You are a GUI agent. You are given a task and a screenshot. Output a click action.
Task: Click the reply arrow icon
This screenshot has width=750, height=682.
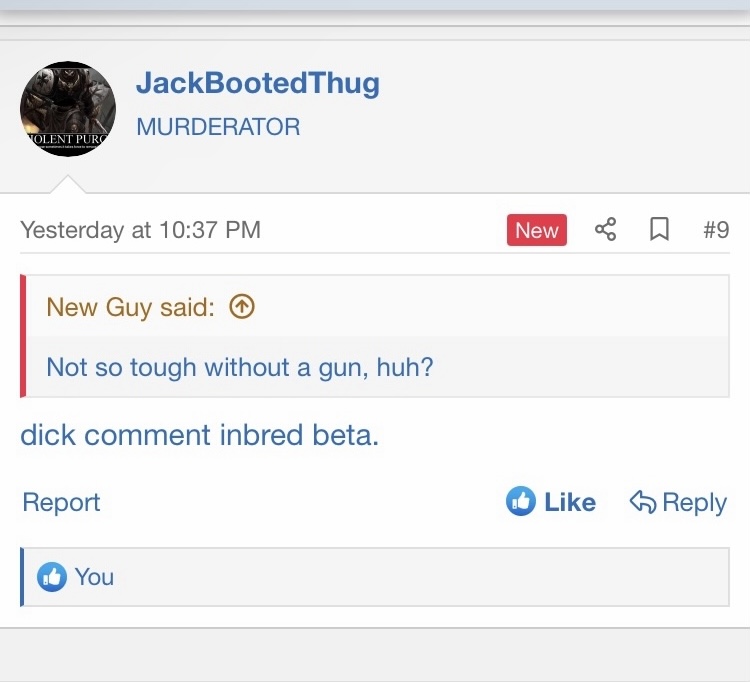[643, 502]
